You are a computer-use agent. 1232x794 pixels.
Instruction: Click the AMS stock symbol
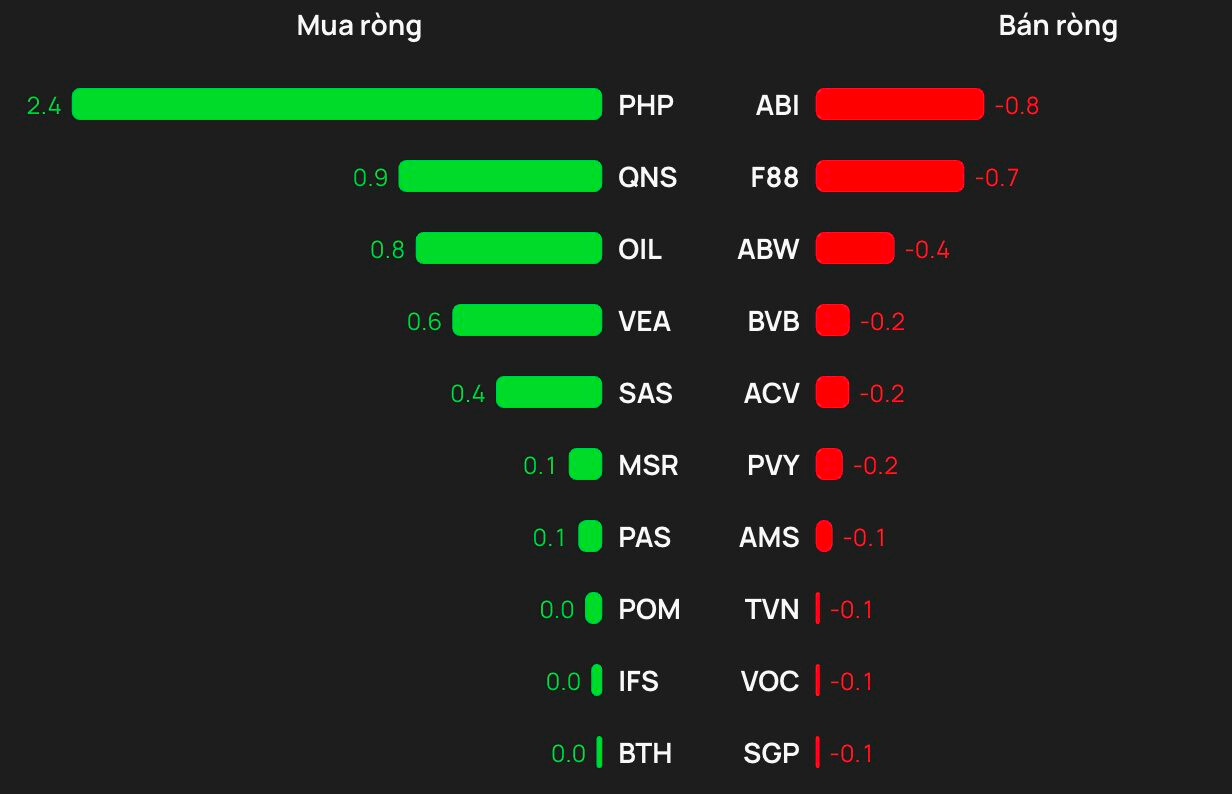[x=769, y=537]
